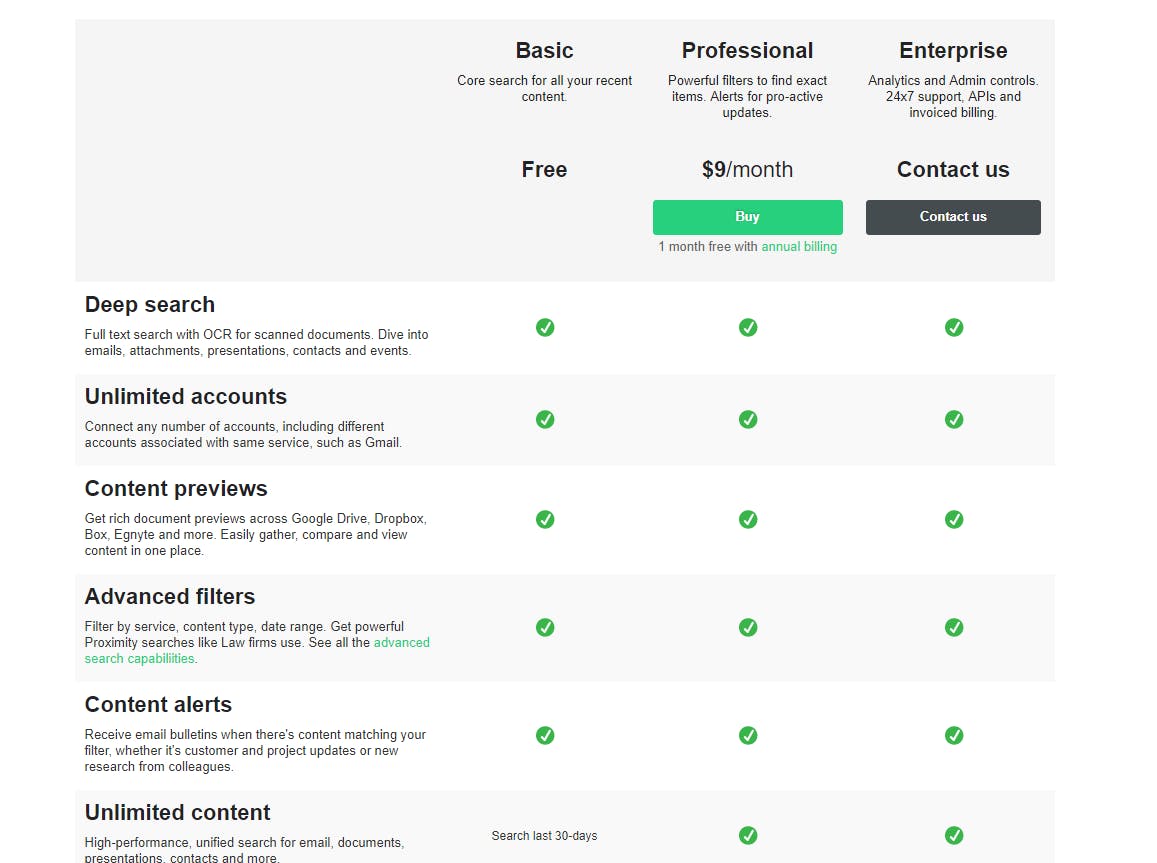
Task: Click Advanced filters checkmark under Enterprise
Action: click(x=954, y=627)
